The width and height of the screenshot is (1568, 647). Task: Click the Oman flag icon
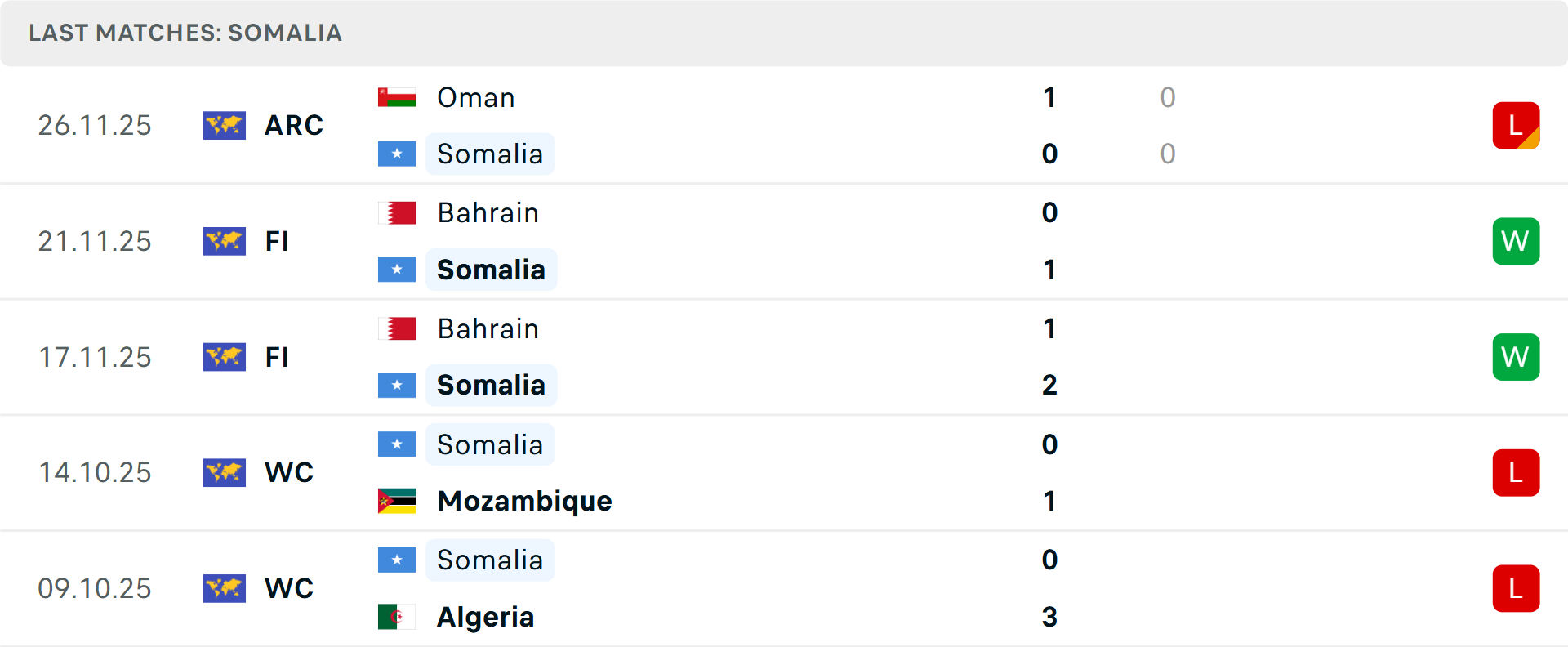[397, 96]
